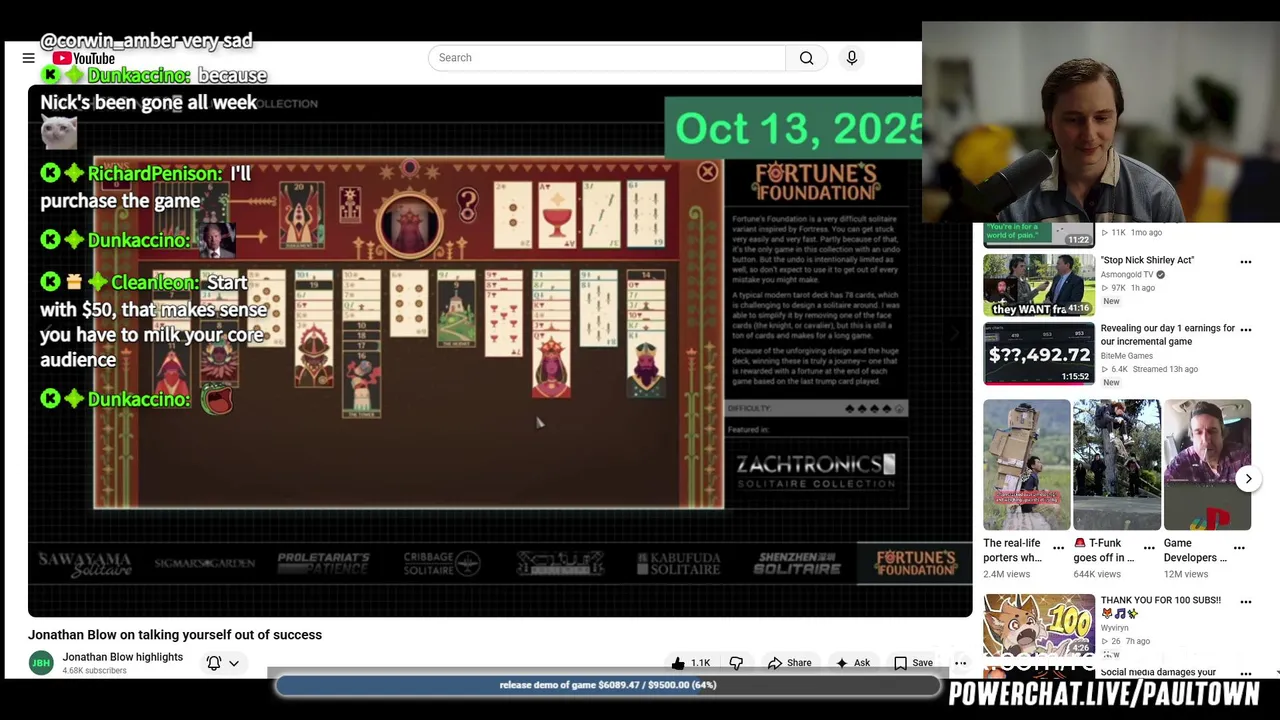
Task: Click the release demo donation goal bar
Action: 608,685
